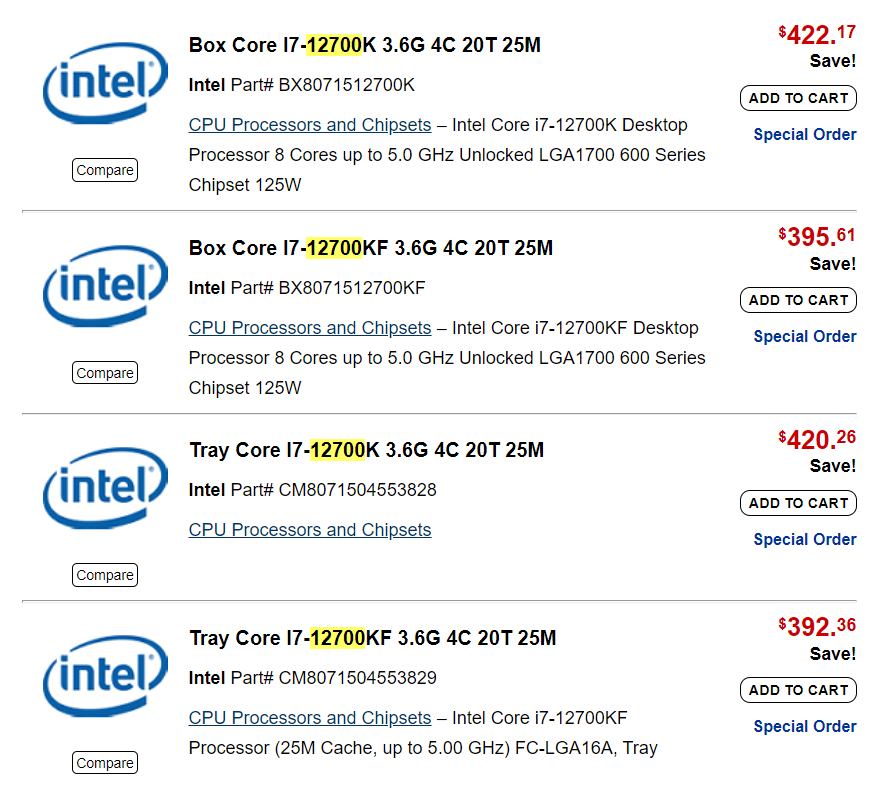This screenshot has height=802, width=878.
Task: Click Special Order for the $392.36 item
Action: click(x=805, y=726)
